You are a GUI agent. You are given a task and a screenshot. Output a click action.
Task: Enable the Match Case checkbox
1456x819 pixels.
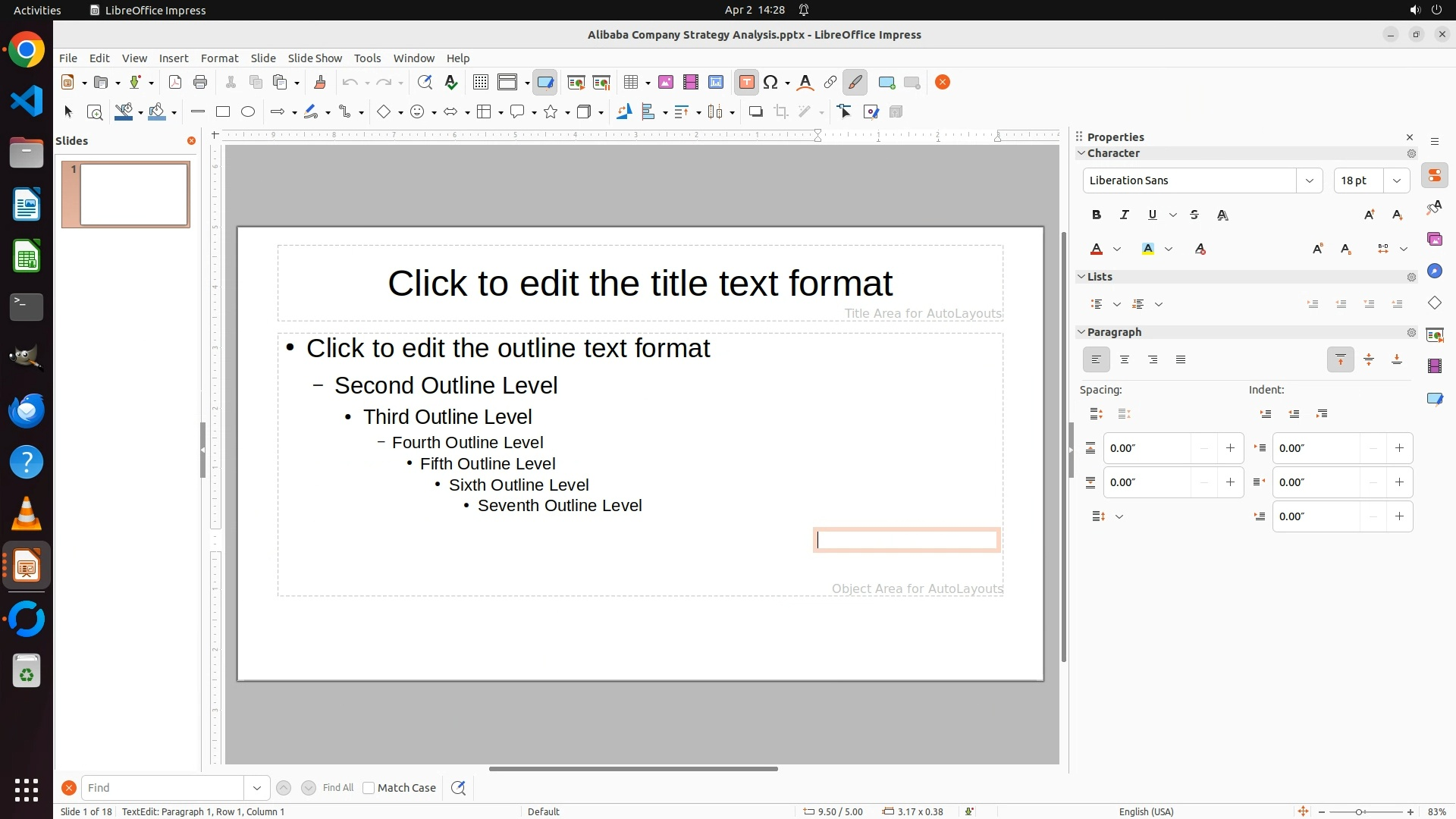tap(369, 788)
